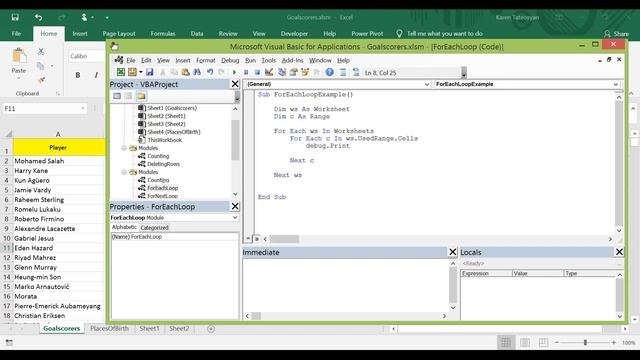The width and height of the screenshot is (640, 360).
Task: Switch code window to Procedure View
Action: point(248,239)
